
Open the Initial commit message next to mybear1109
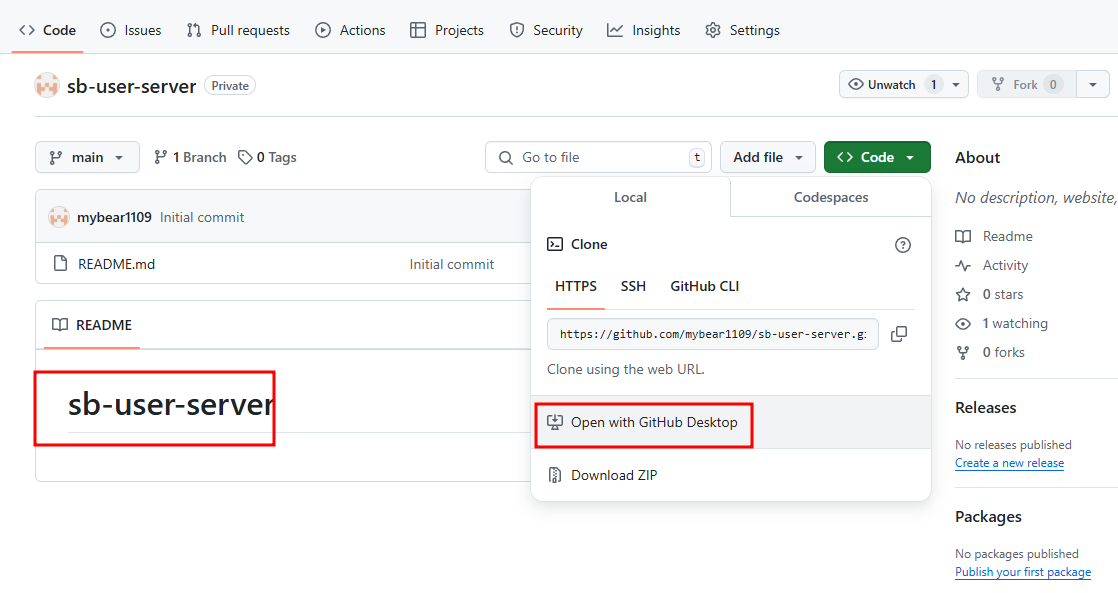(202, 217)
